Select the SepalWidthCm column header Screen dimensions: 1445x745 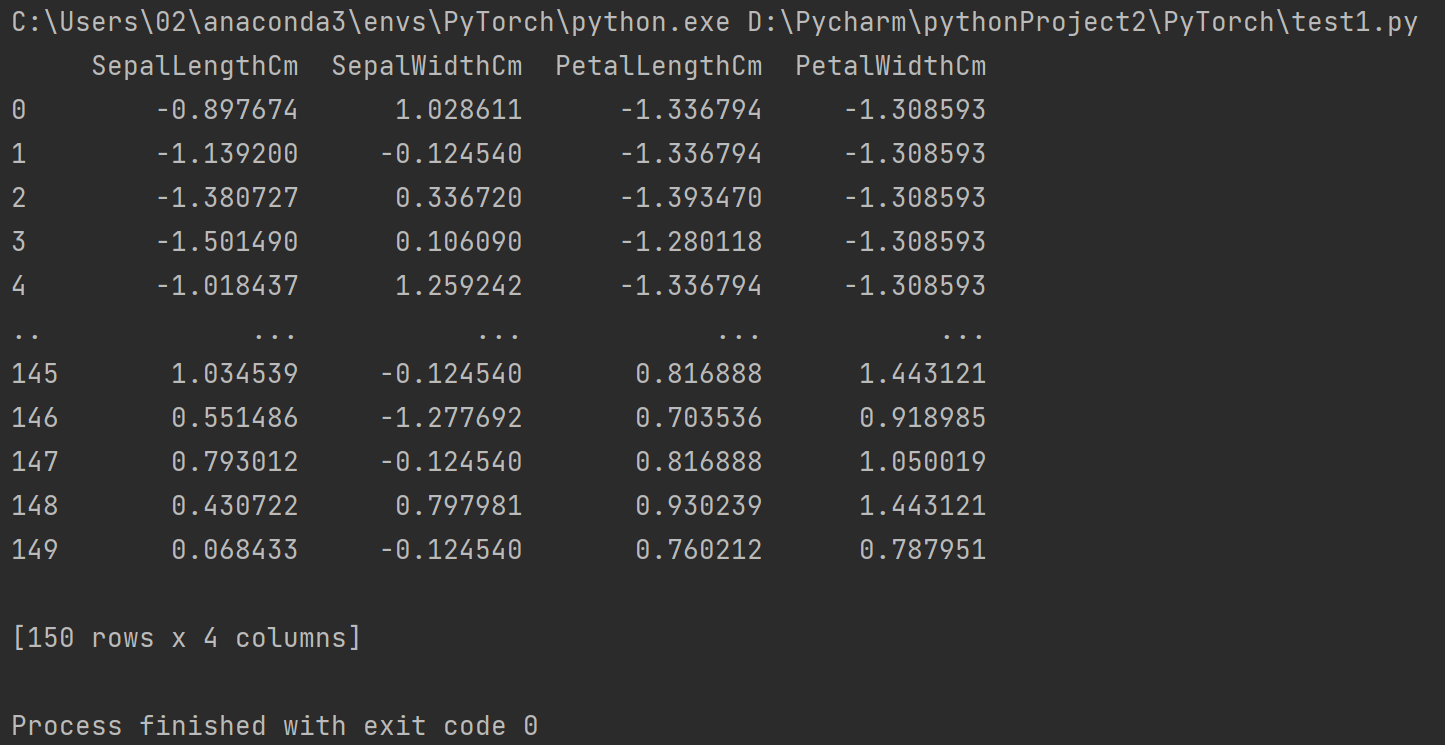click(x=427, y=66)
